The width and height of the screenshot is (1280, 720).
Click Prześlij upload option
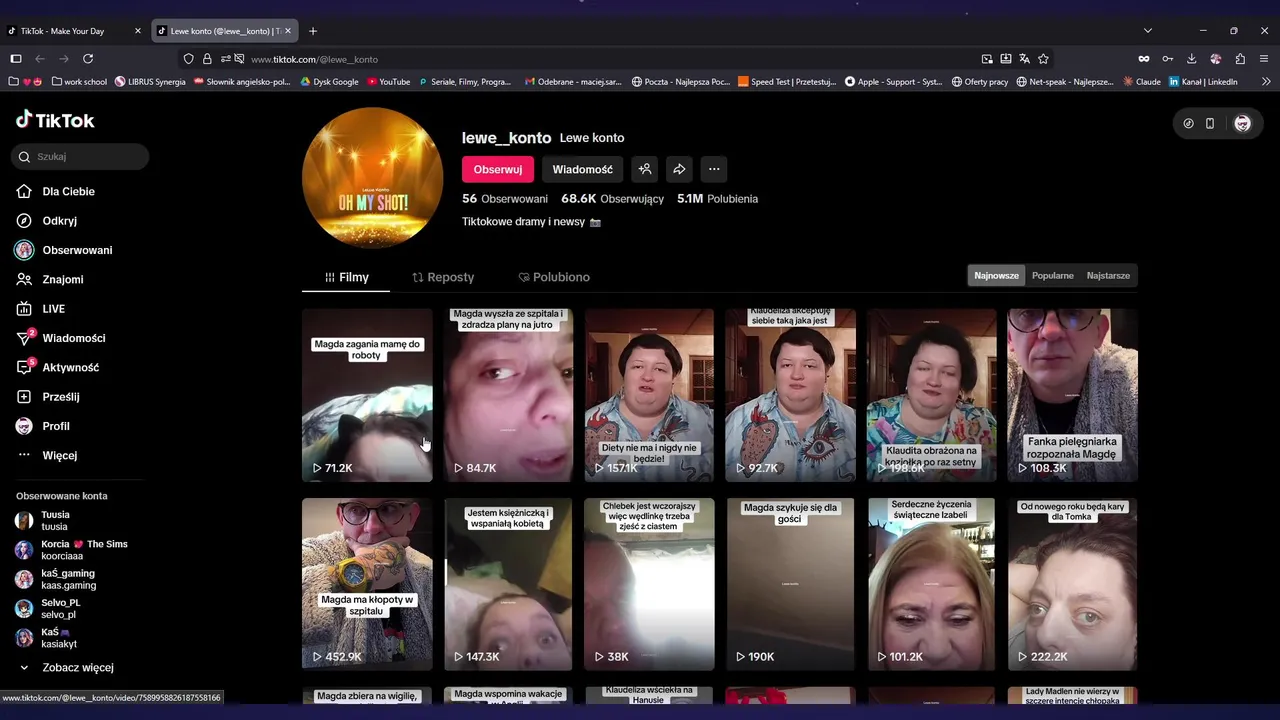[x=60, y=397]
